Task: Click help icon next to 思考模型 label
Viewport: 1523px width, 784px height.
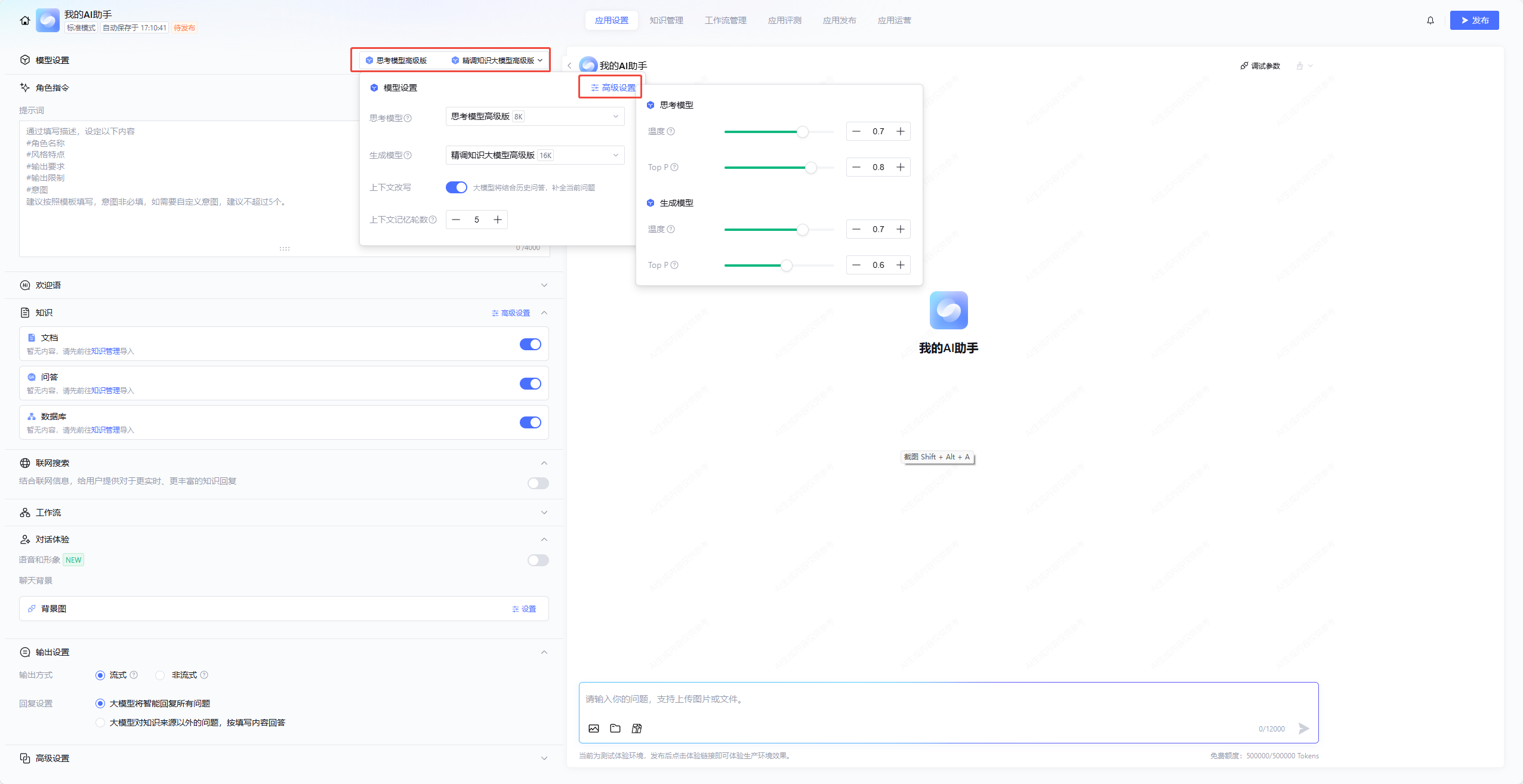Action: (x=408, y=118)
